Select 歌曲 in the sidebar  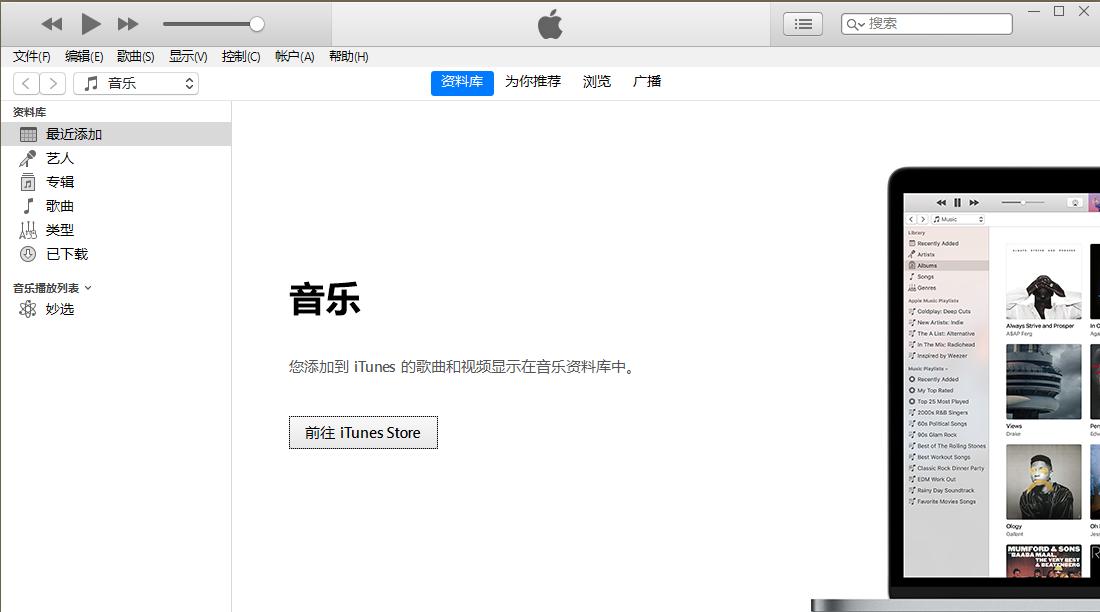pos(116,206)
